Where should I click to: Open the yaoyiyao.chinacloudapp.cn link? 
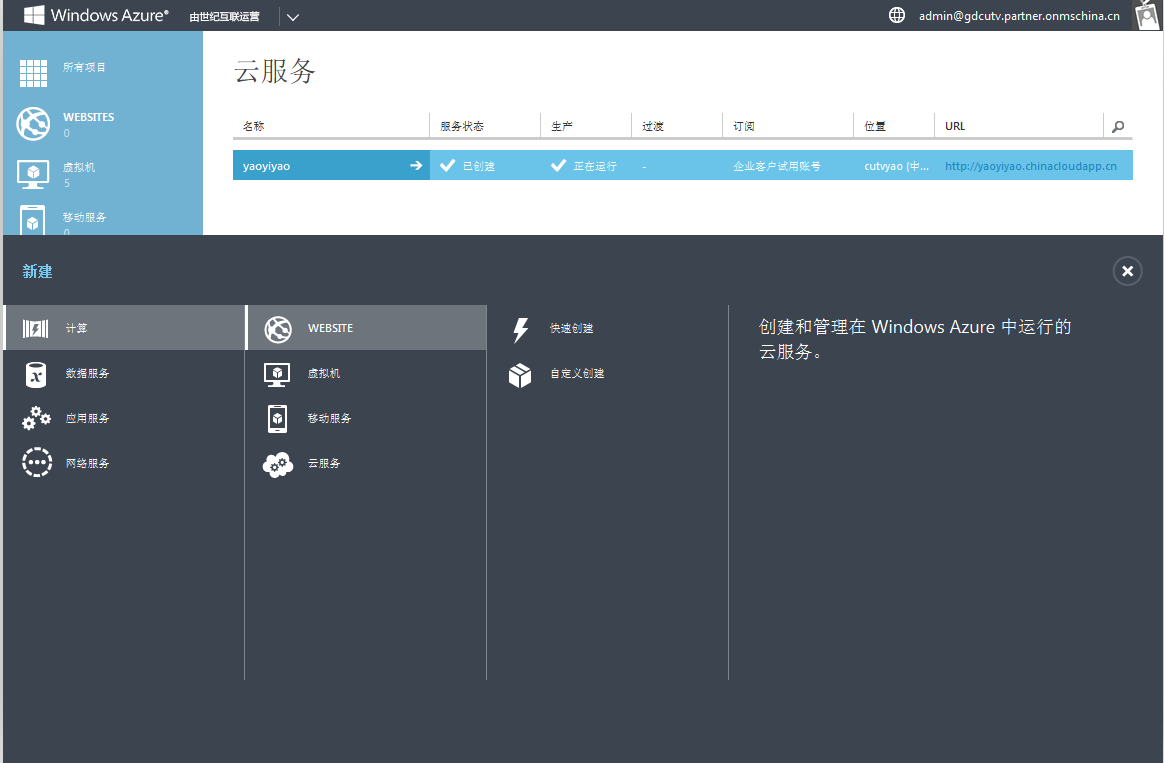[1030, 166]
